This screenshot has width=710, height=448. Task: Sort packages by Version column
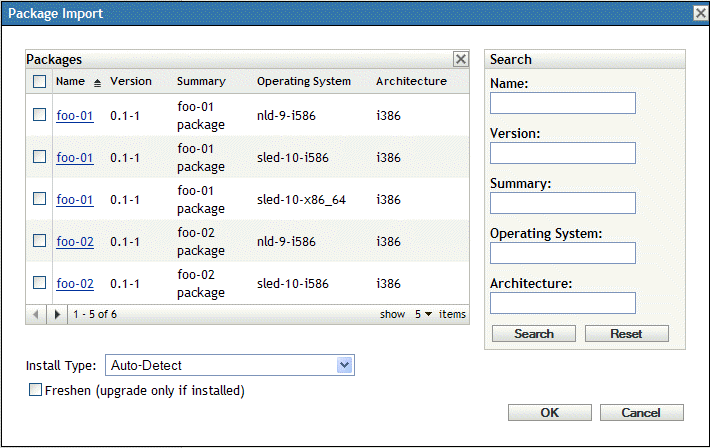(131, 82)
